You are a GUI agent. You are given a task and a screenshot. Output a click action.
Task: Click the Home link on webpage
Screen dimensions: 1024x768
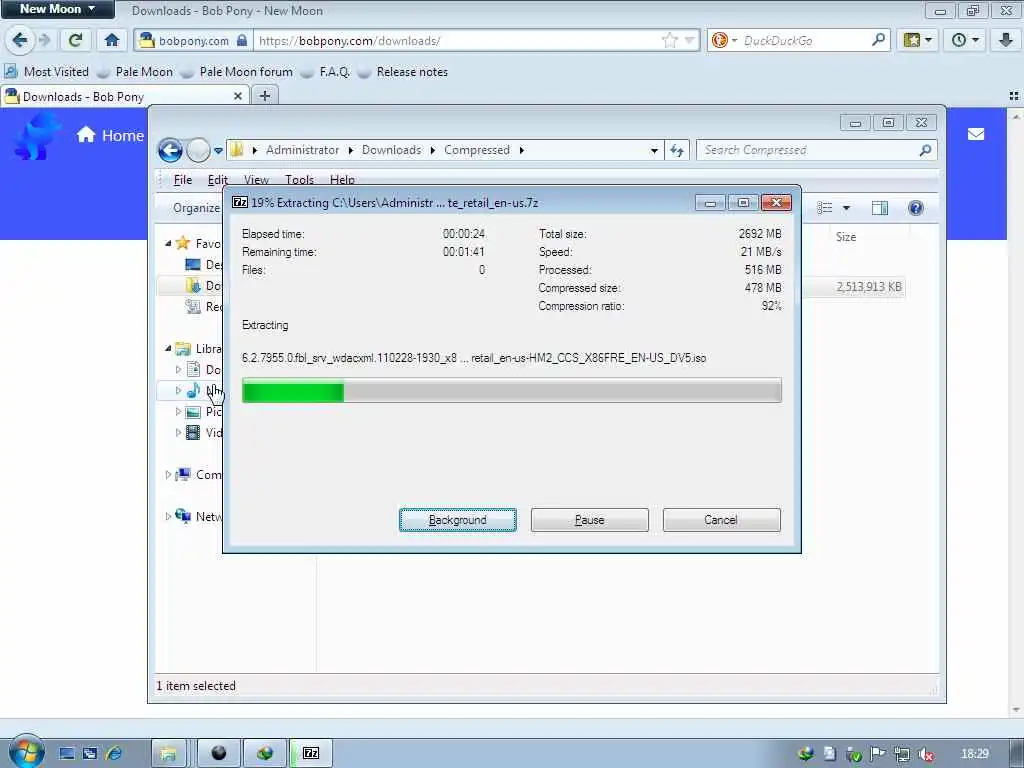tap(110, 135)
